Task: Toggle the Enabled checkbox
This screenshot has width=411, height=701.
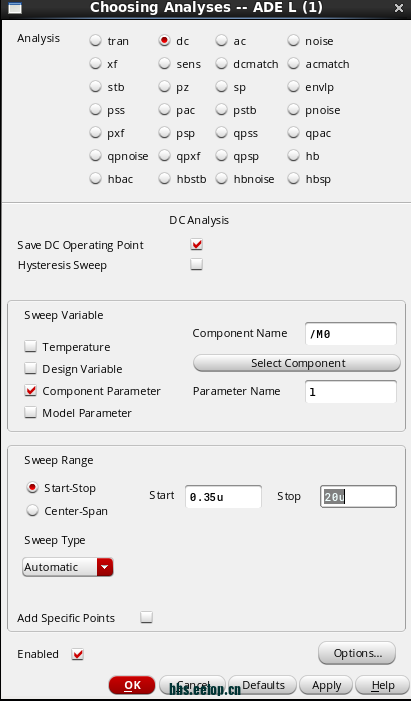Action: (x=78, y=654)
